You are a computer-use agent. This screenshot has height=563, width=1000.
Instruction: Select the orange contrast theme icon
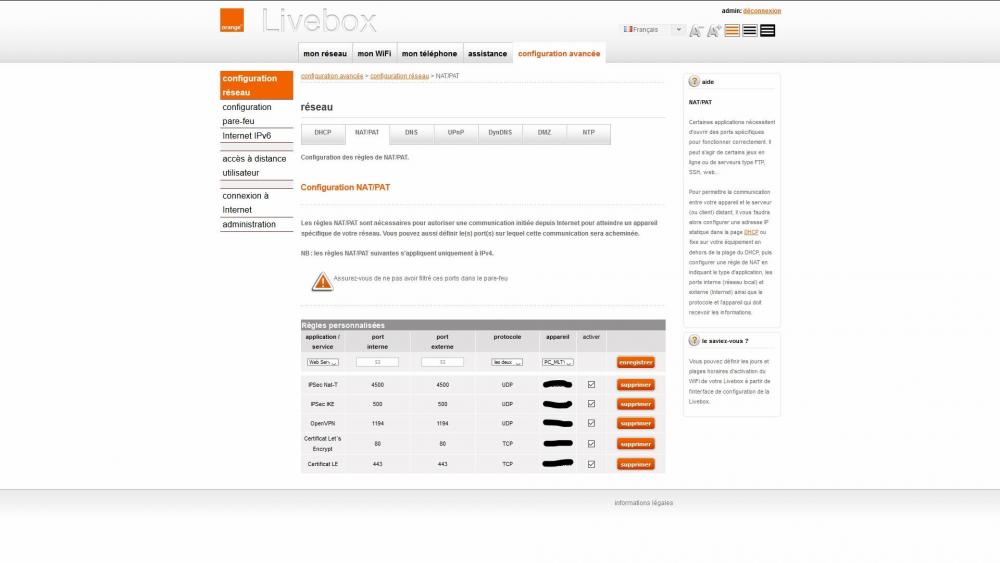732,31
